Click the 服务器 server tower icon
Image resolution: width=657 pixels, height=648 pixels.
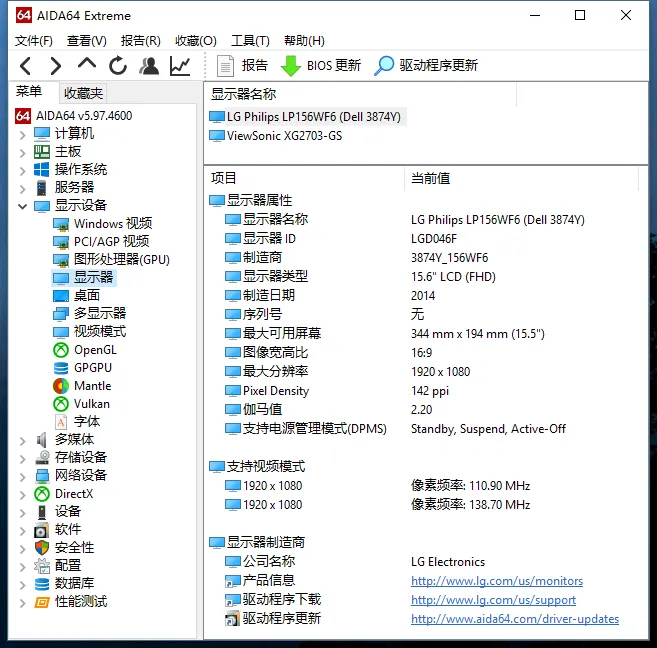click(41, 188)
